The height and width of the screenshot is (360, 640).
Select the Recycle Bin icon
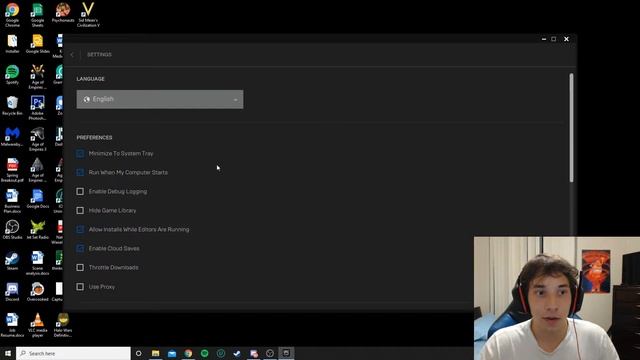coord(12,106)
